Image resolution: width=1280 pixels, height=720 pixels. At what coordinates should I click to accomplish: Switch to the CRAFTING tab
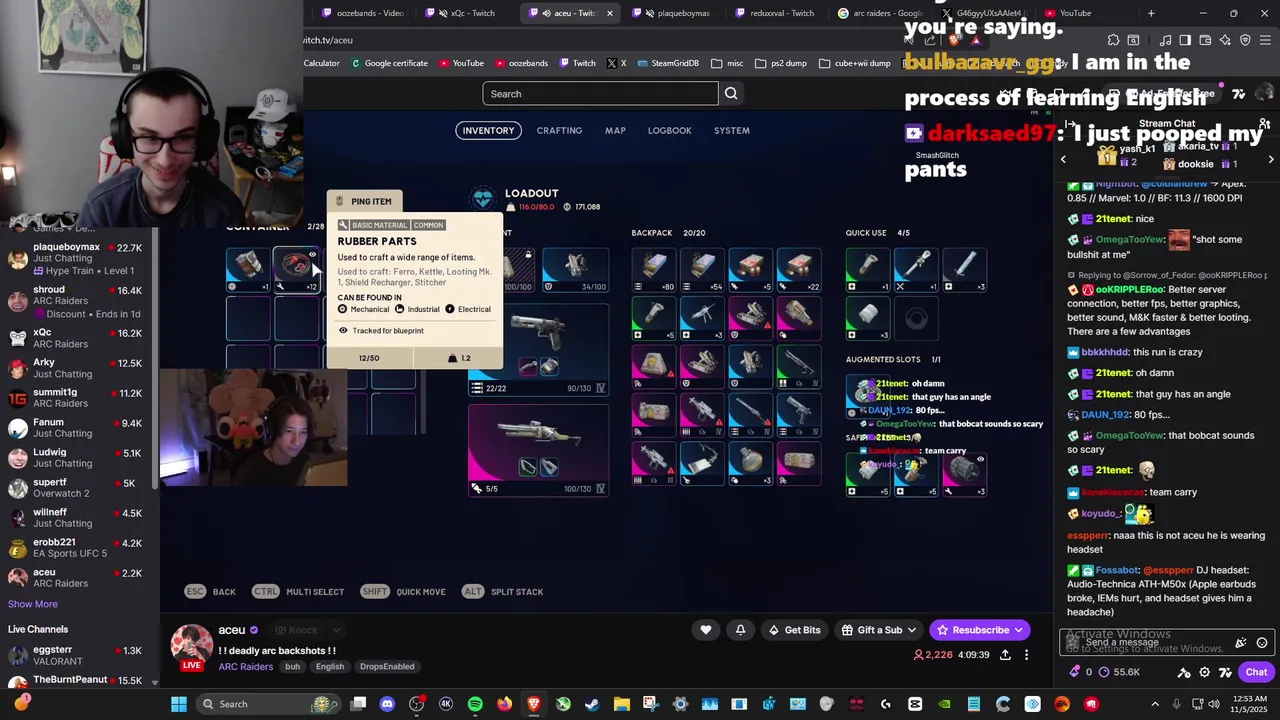click(559, 130)
